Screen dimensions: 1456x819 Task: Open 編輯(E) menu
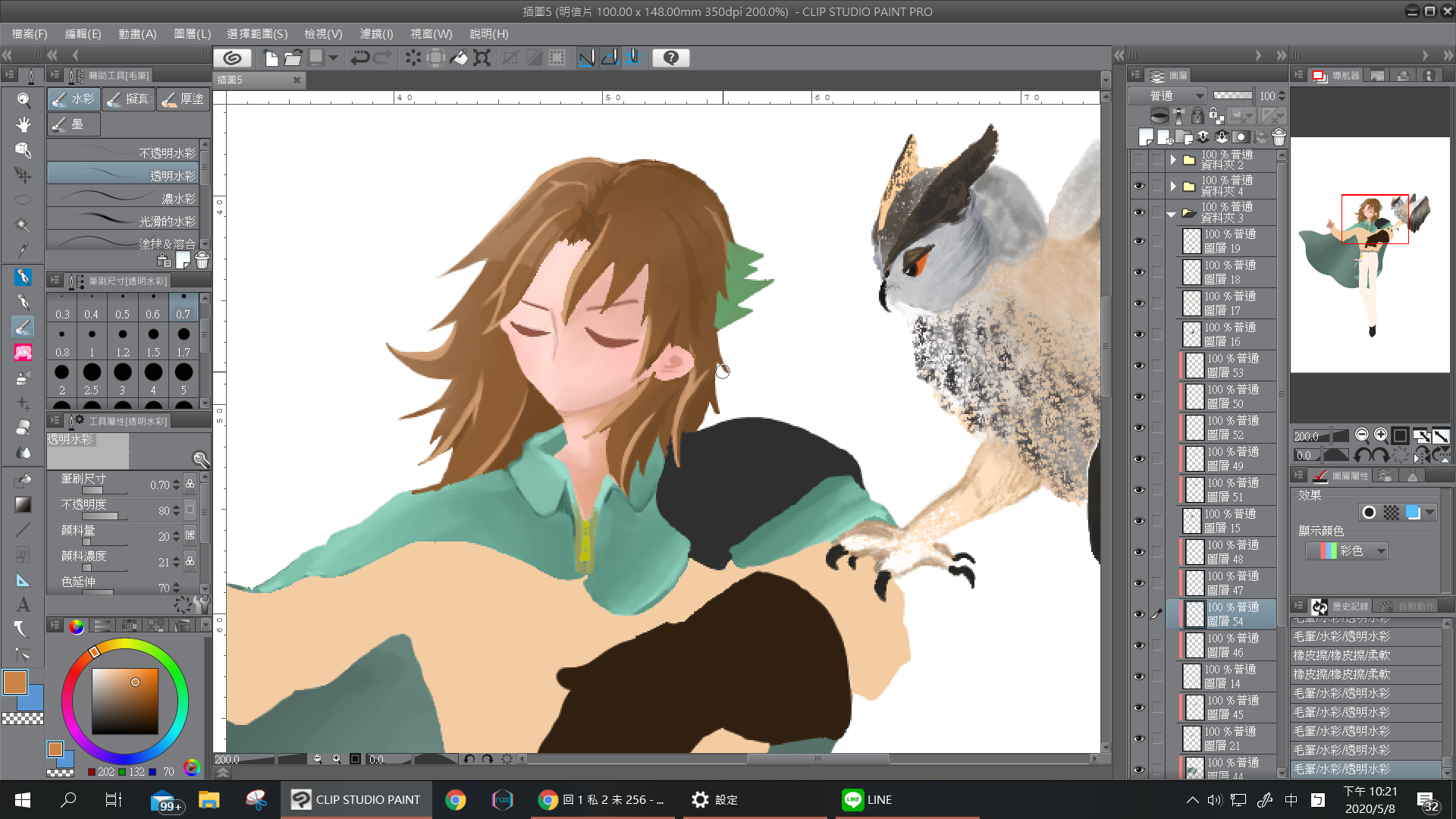(x=83, y=34)
